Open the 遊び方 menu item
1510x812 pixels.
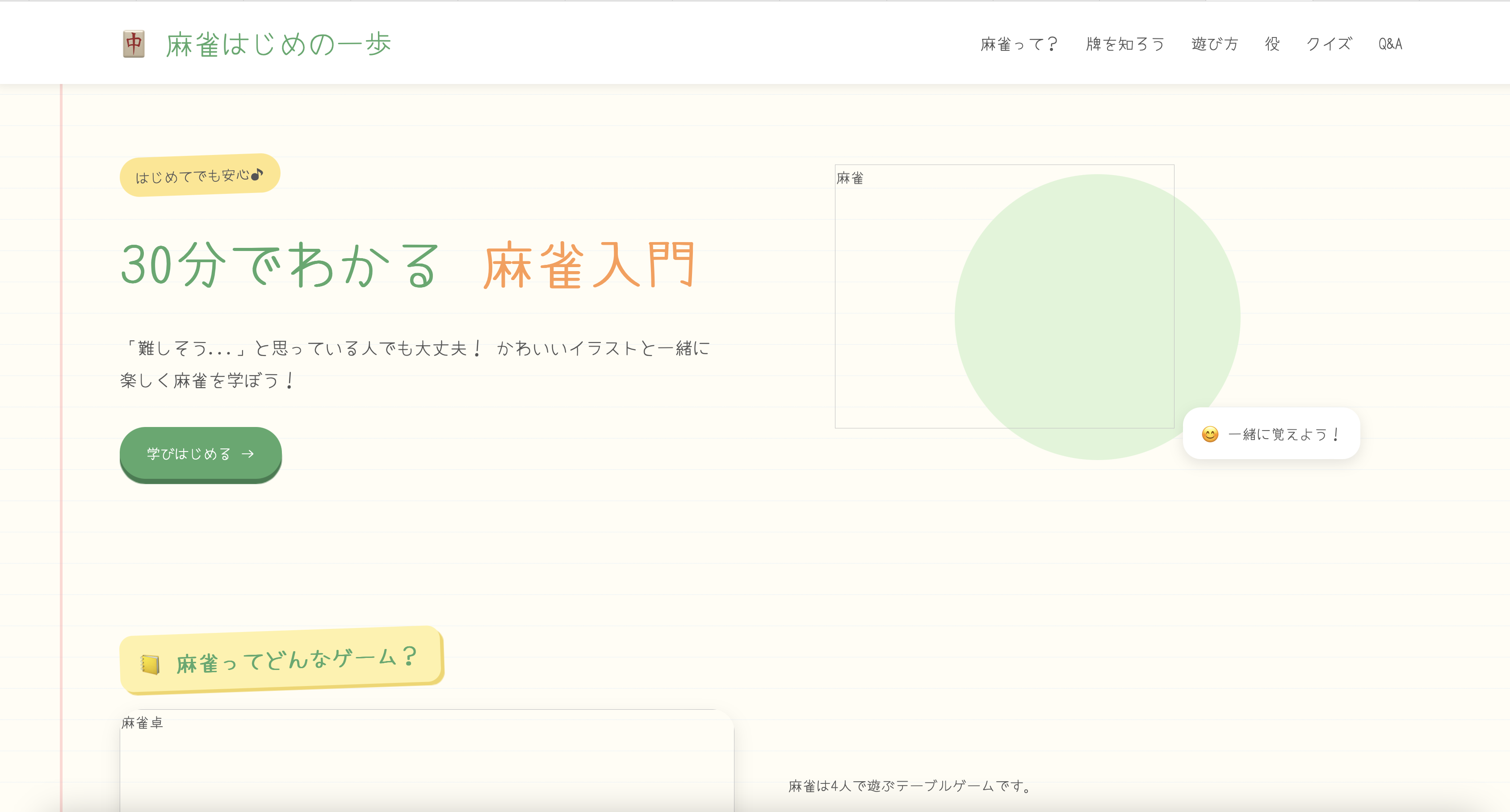(1215, 44)
